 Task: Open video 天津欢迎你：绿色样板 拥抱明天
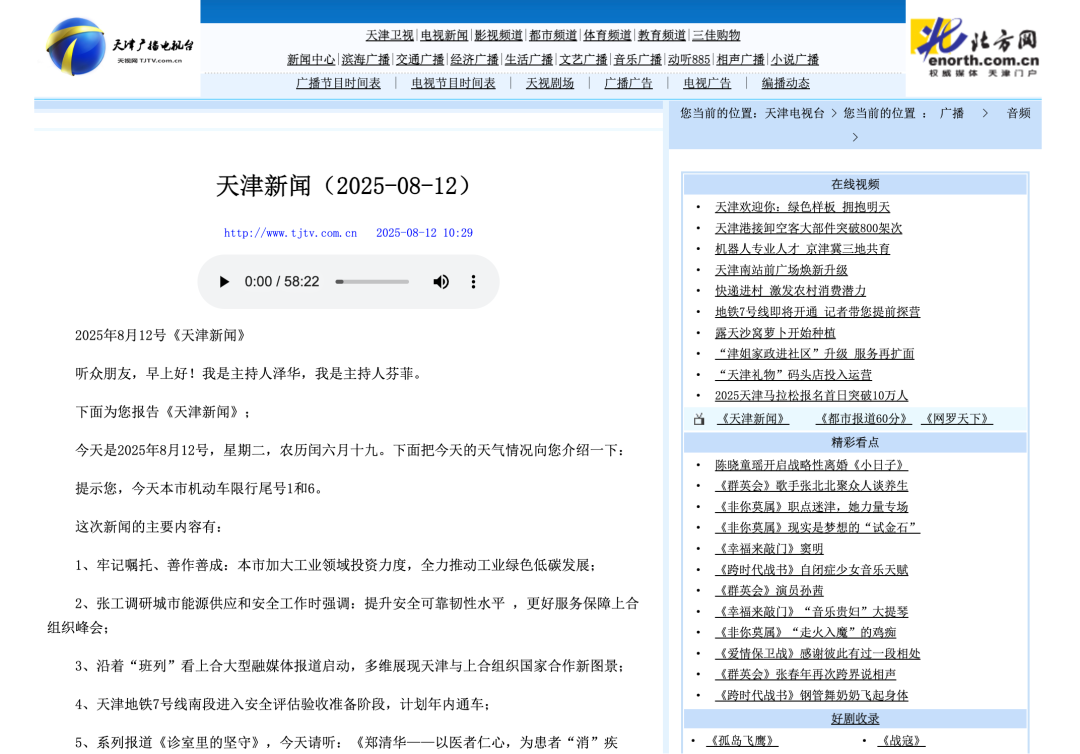point(802,207)
